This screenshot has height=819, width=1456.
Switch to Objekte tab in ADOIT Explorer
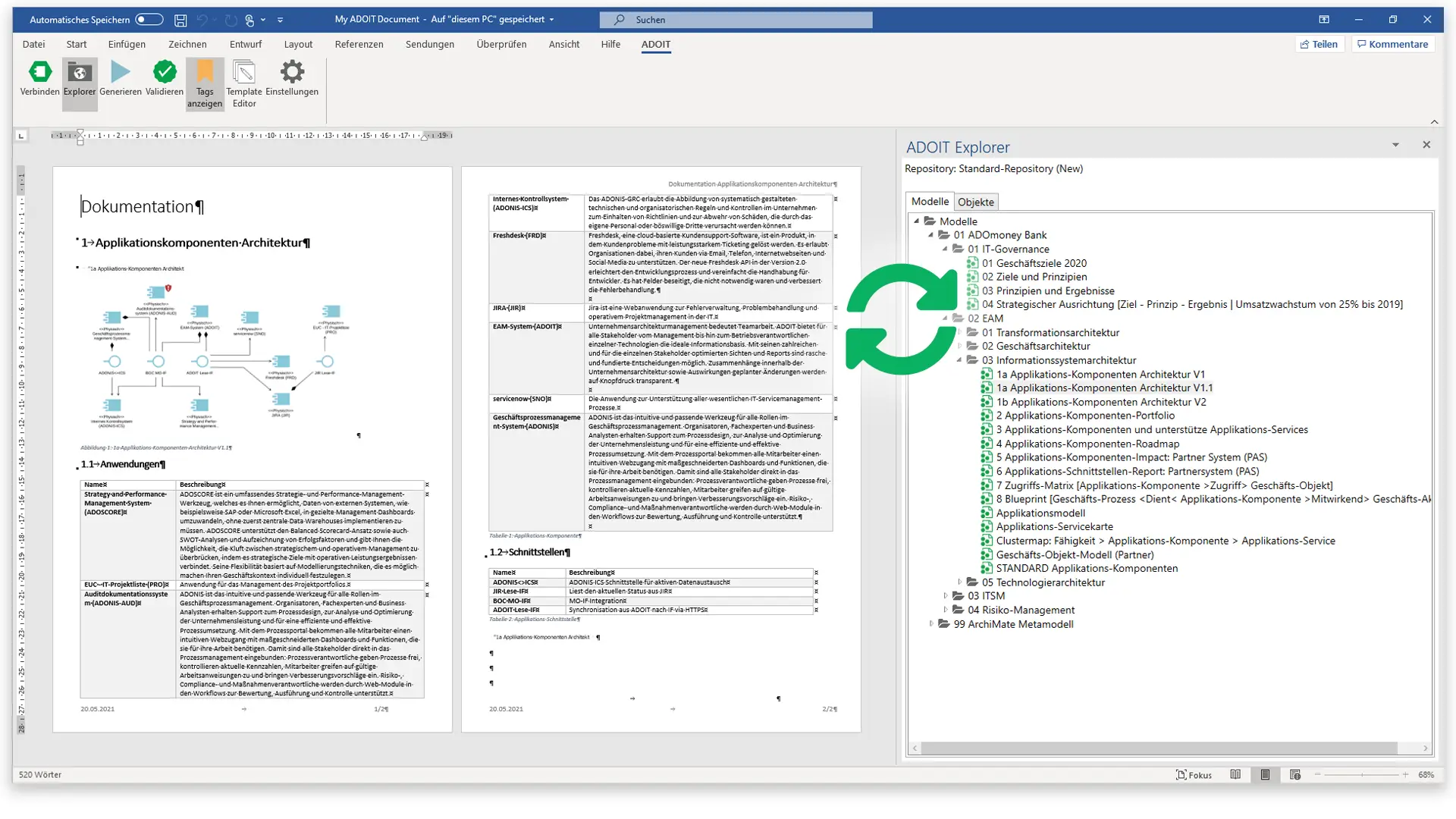coord(975,202)
